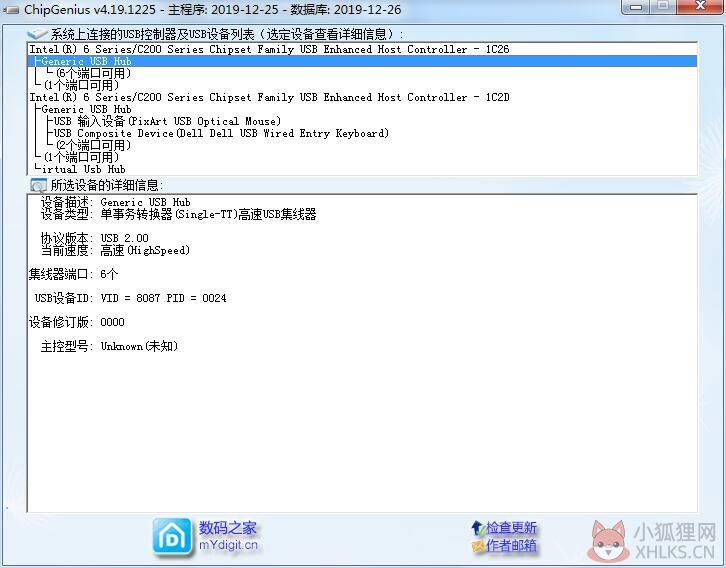This screenshot has width=726, height=568.
Task: Click the ChipGenius title bar app icon
Action: [11, 9]
